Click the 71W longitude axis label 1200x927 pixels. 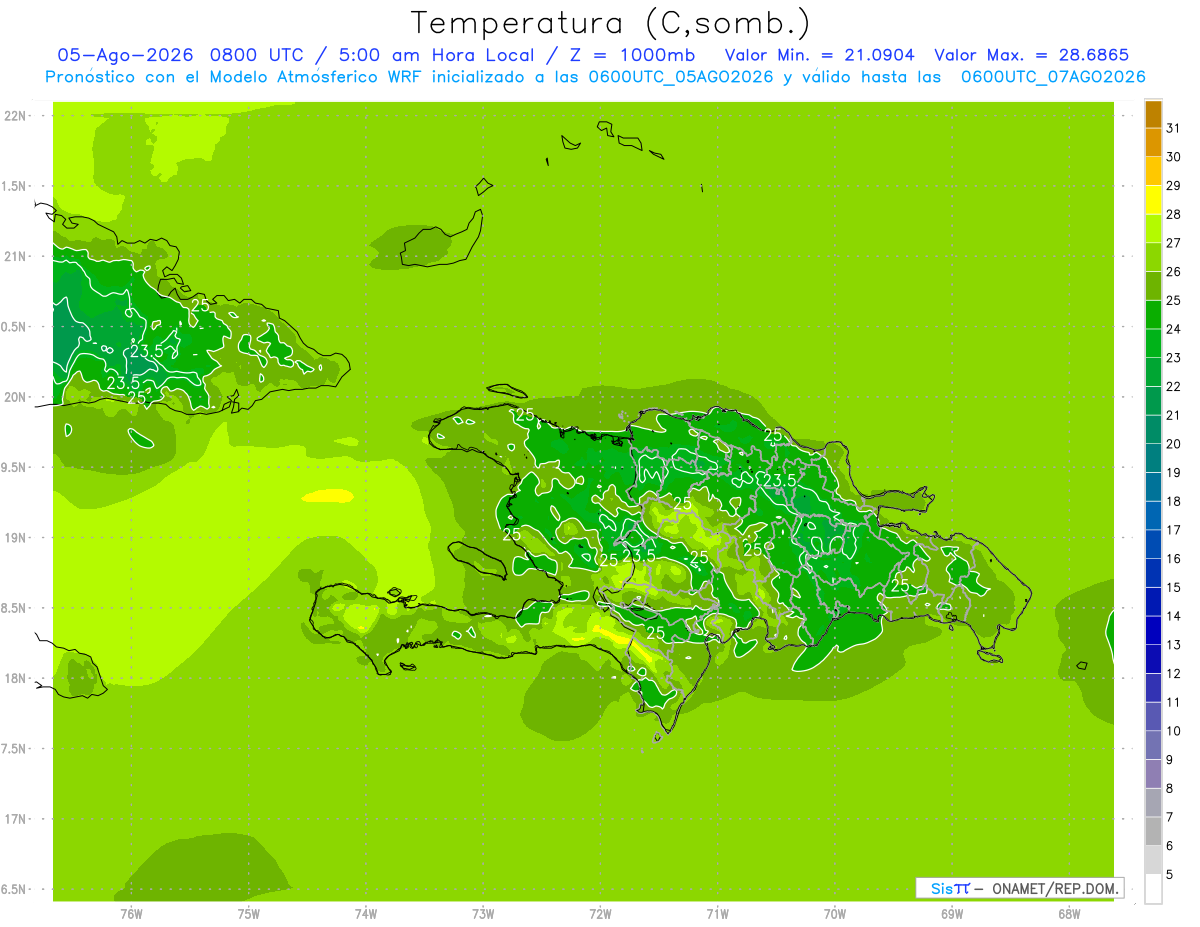click(x=717, y=914)
